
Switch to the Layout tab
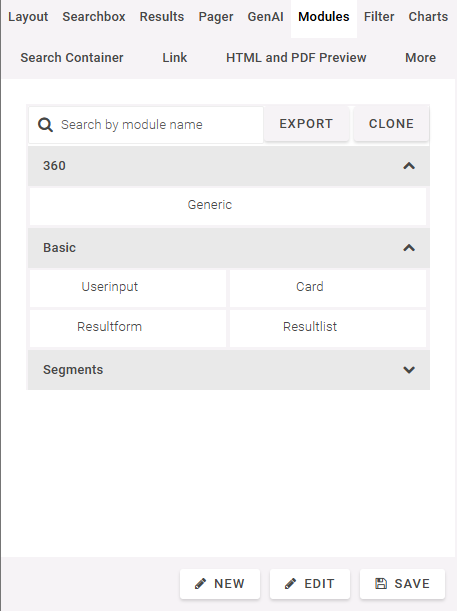28,17
